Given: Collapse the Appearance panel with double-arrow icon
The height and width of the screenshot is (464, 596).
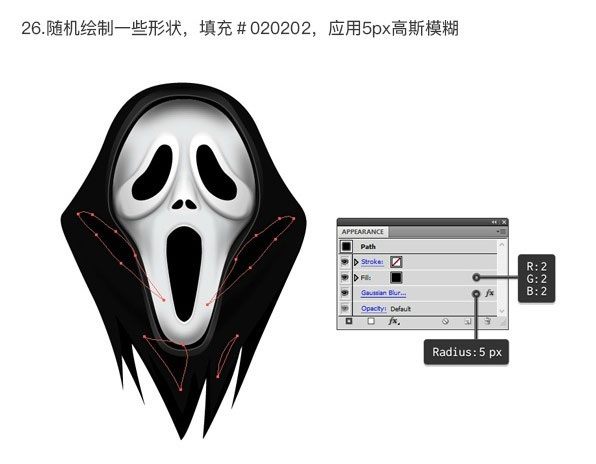Looking at the screenshot, I should tap(494, 222).
